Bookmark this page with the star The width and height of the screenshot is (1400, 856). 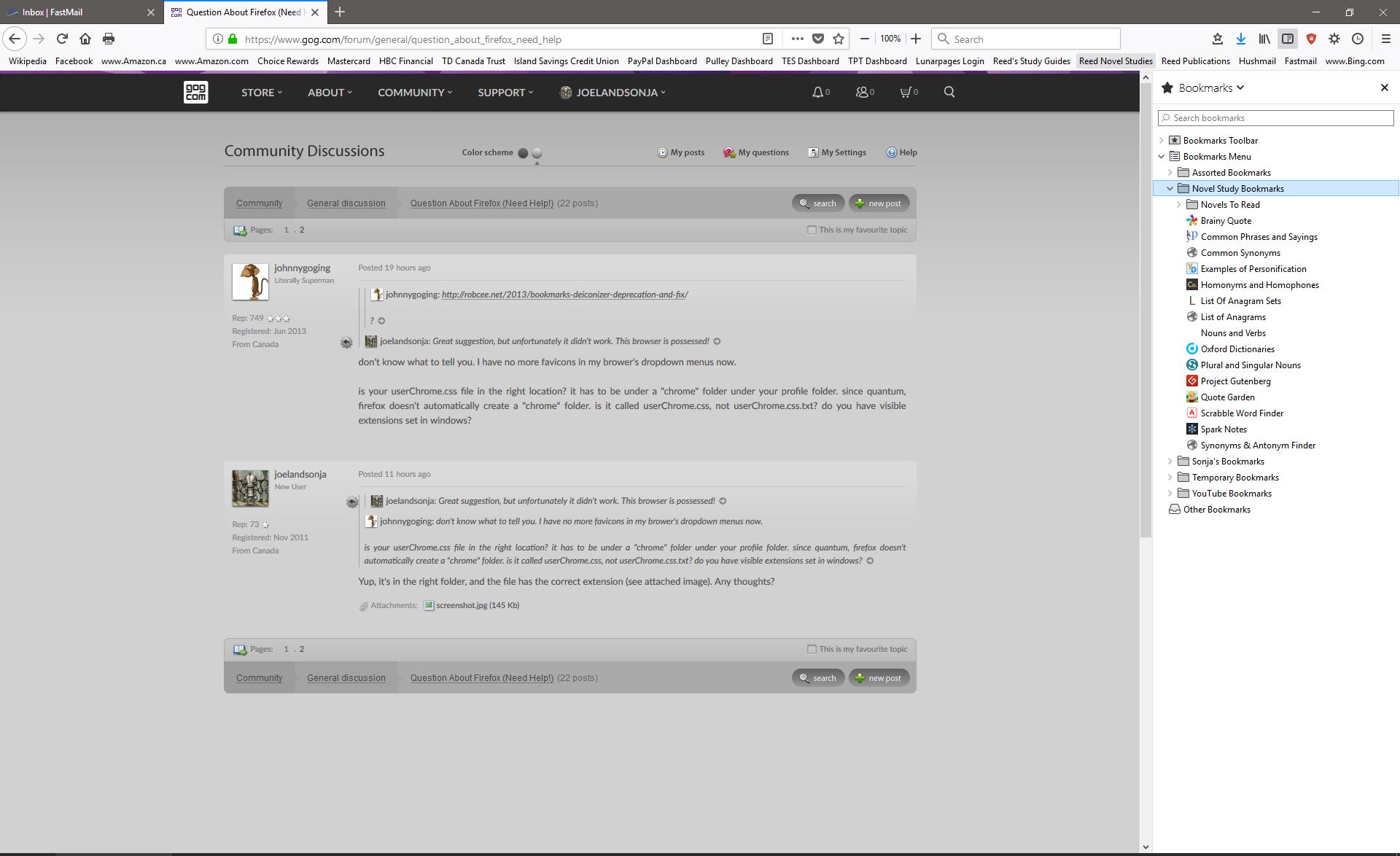click(839, 39)
